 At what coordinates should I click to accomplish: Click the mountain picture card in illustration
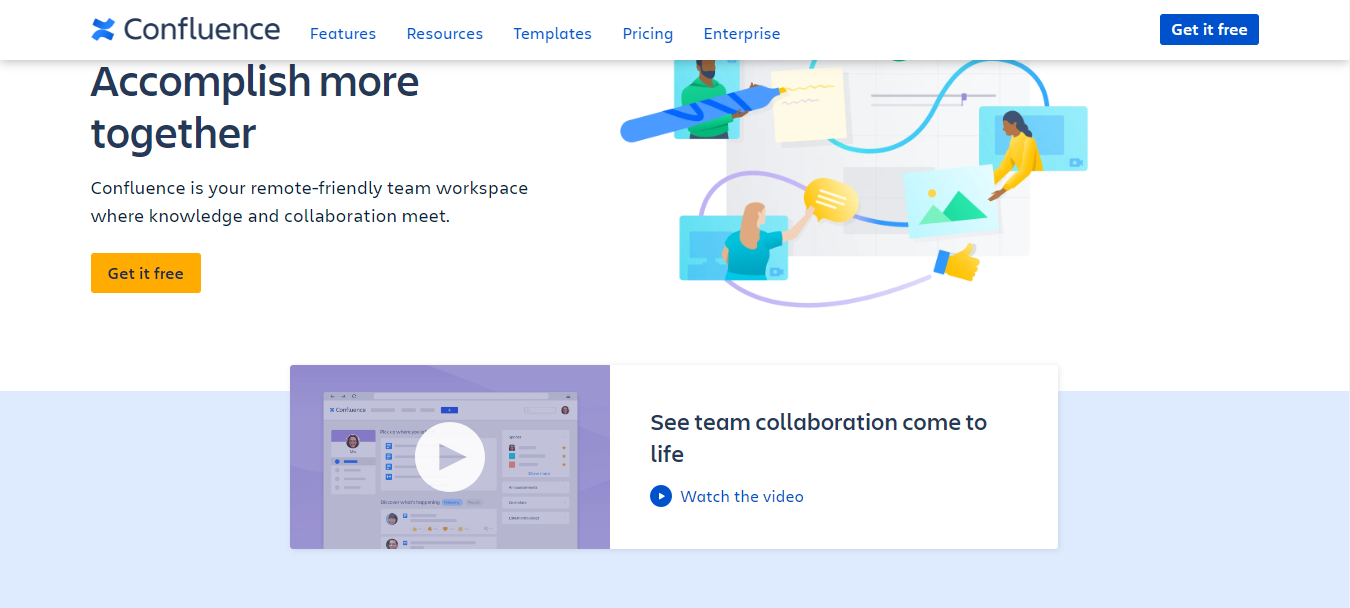[950, 202]
